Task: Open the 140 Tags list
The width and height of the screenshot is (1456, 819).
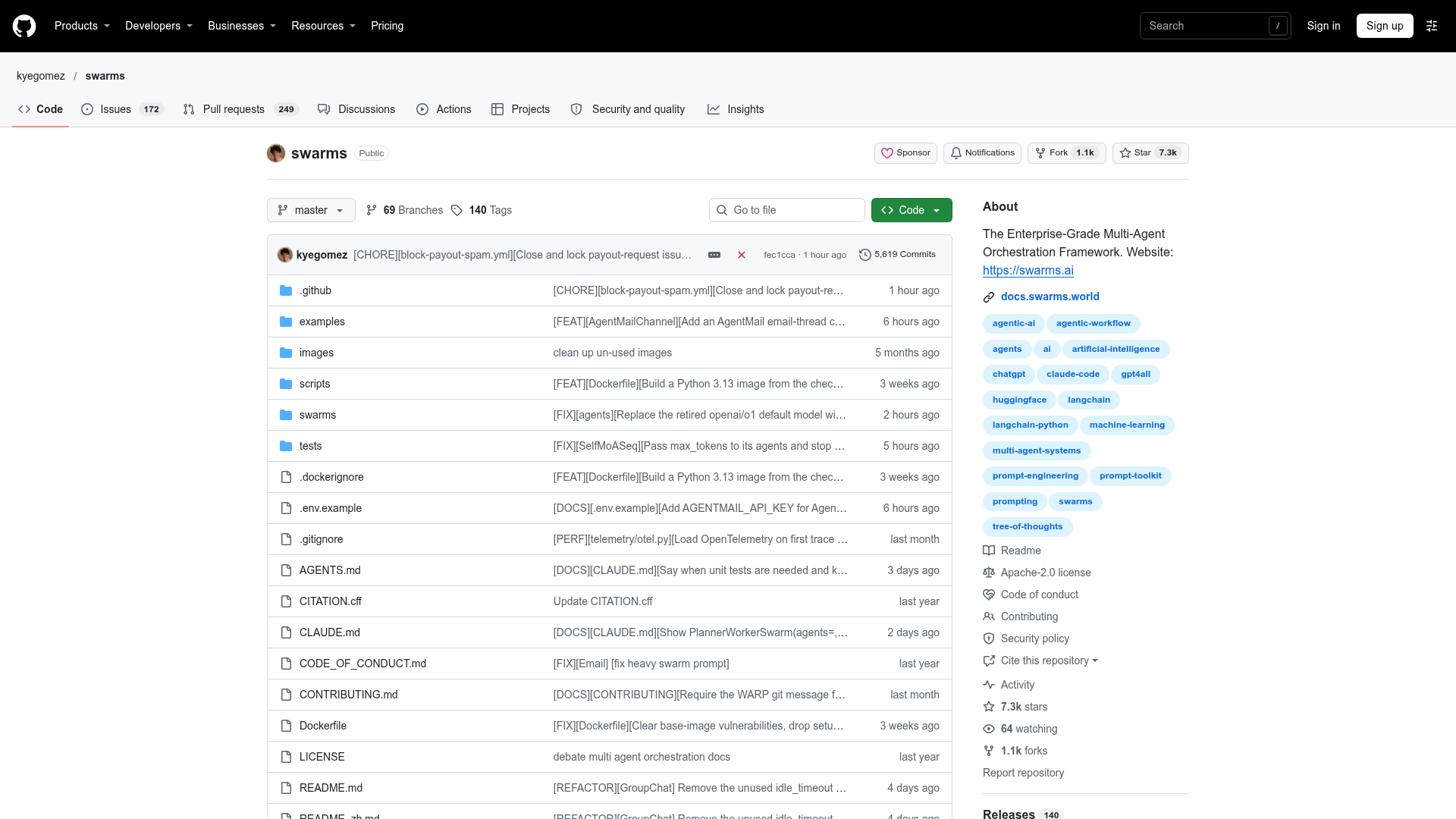Action: click(x=482, y=210)
